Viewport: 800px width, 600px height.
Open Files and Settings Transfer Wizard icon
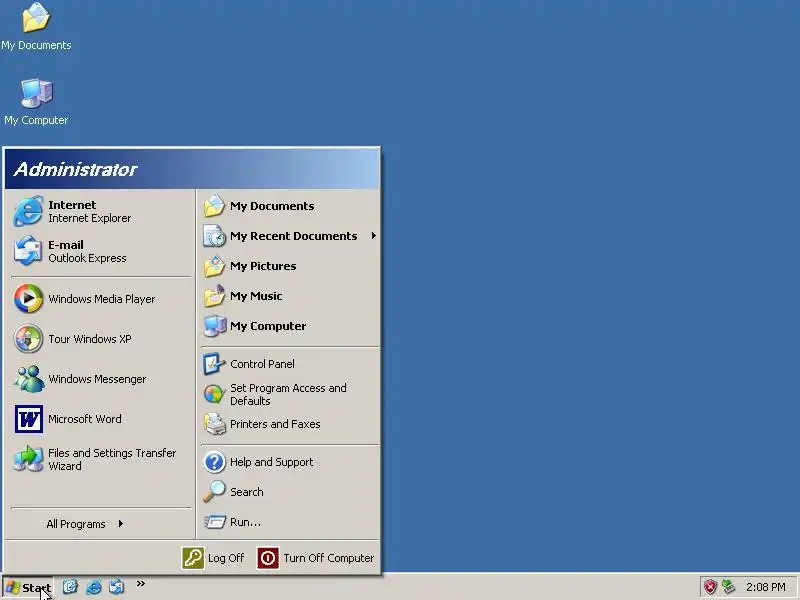[x=28, y=459]
